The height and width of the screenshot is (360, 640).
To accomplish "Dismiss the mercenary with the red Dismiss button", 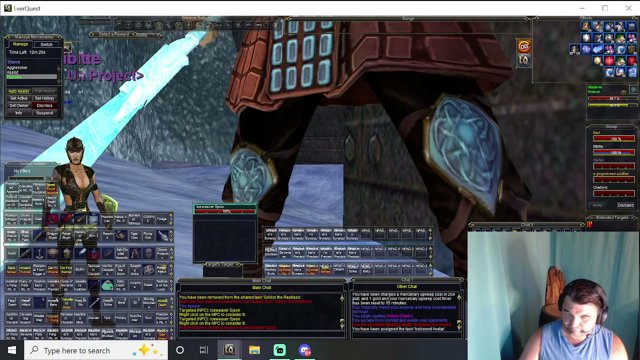I will click(x=44, y=105).
